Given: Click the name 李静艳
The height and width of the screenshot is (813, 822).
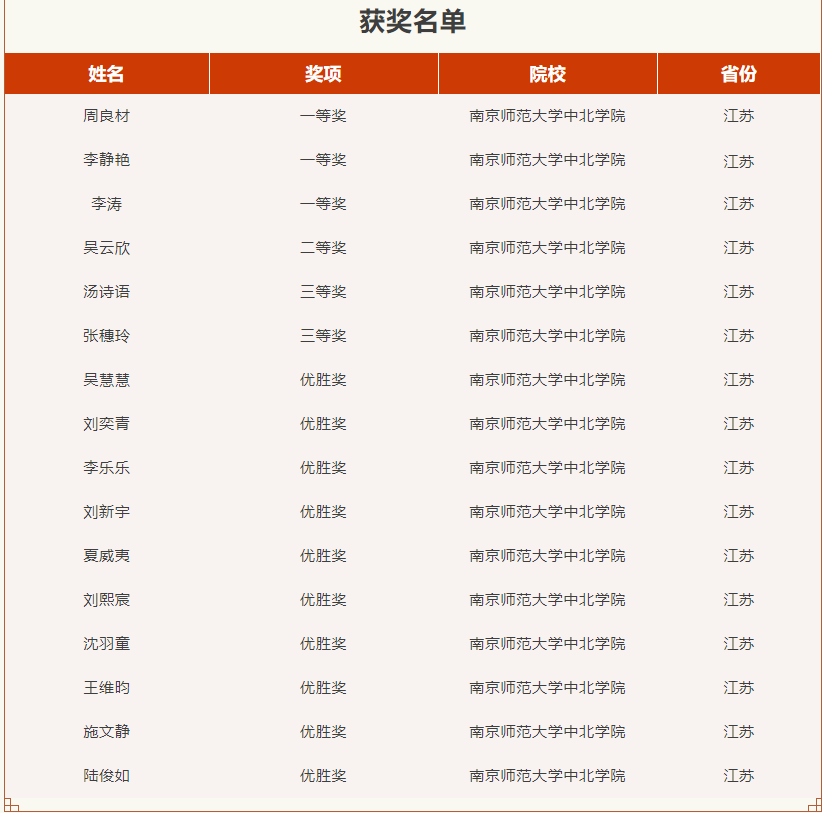Looking at the screenshot, I should pos(106,160).
